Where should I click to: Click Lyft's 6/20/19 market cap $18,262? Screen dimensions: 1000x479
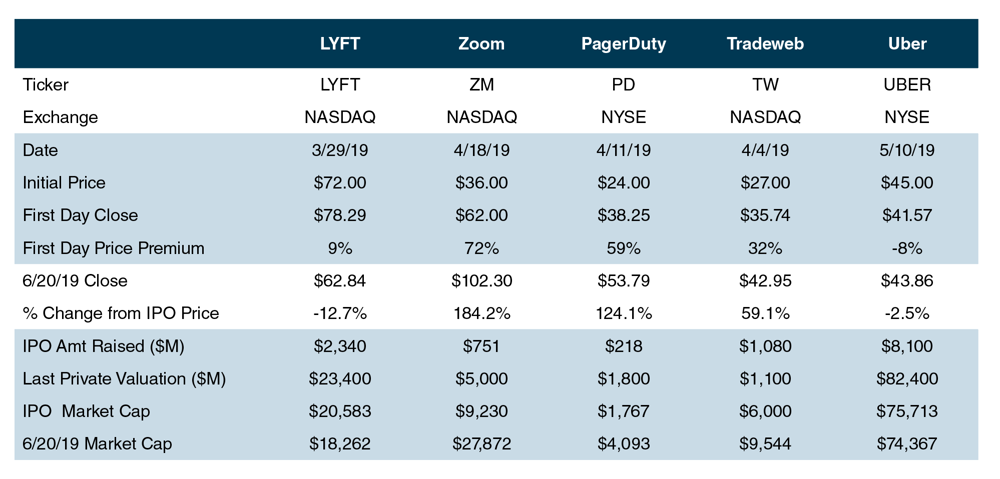click(340, 444)
